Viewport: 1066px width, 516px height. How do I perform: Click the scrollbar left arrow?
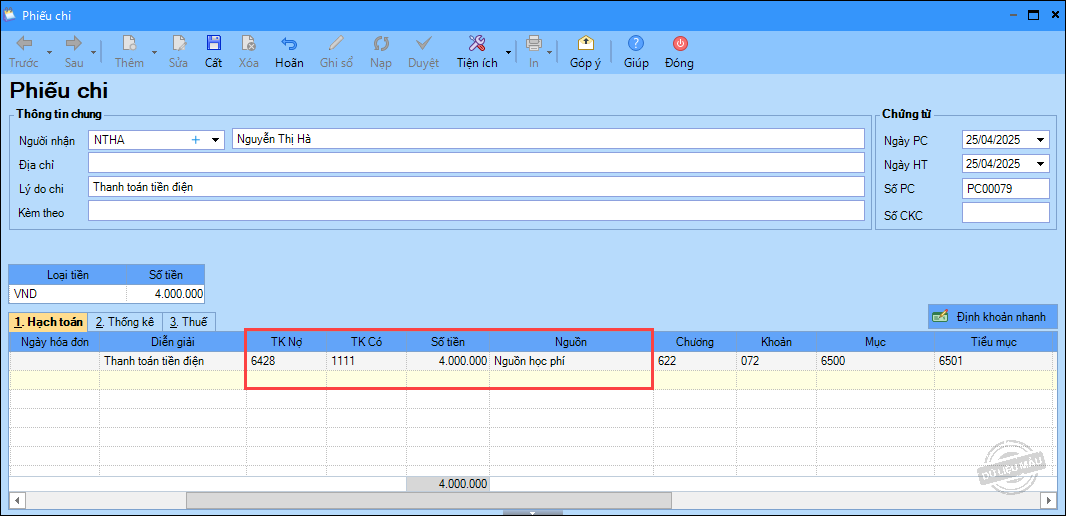pos(17,500)
